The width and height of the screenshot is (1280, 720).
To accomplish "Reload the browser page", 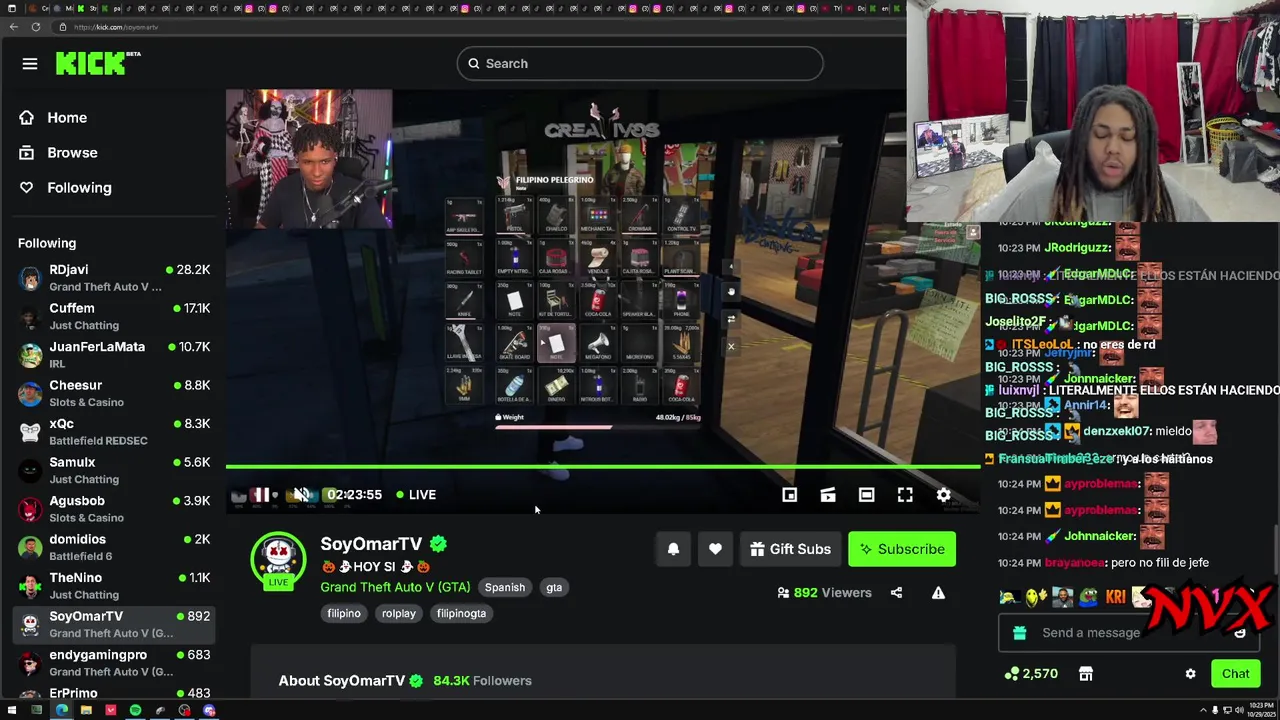I will tap(36, 27).
